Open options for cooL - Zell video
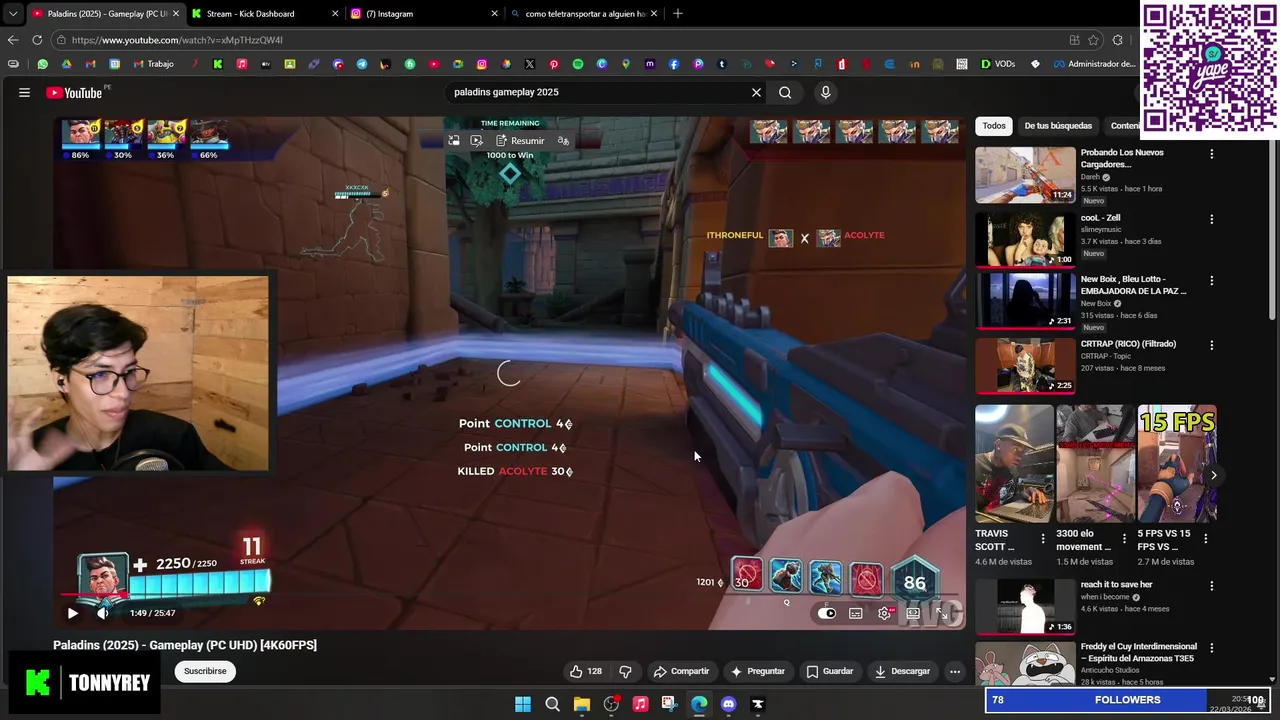Screen dimensions: 1280x720 [x=1212, y=219]
